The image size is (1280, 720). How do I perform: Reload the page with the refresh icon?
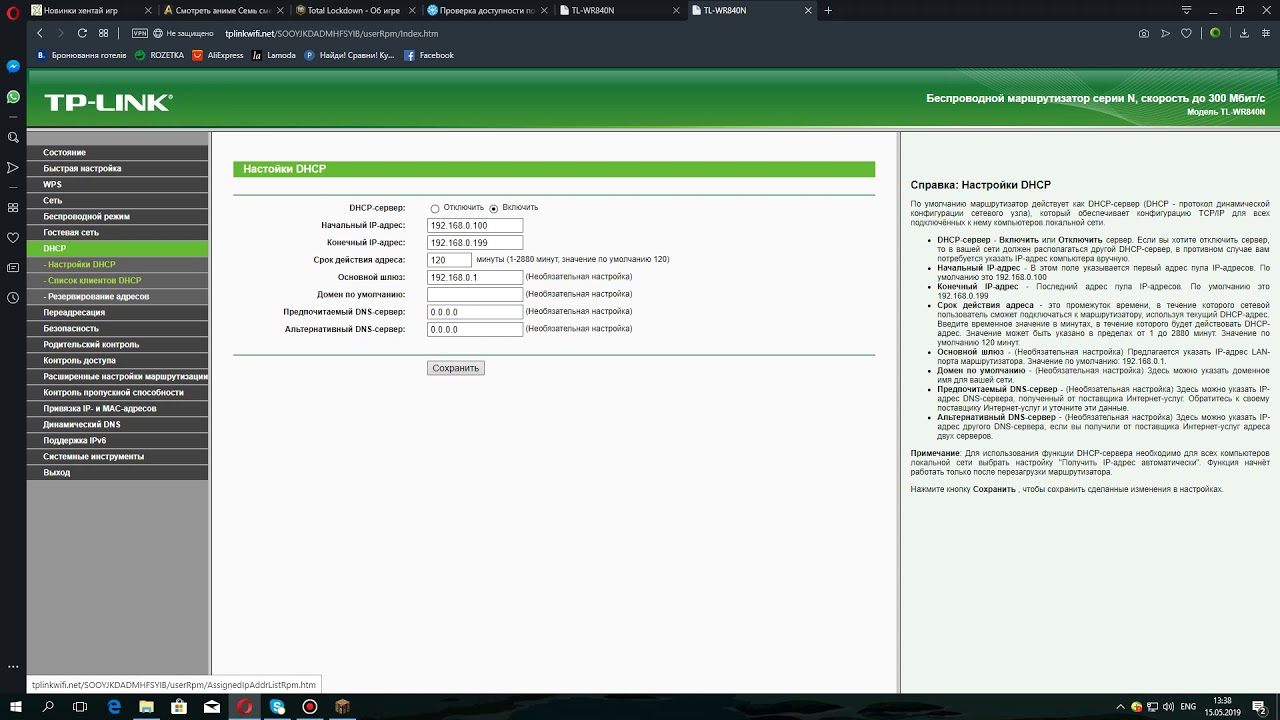pos(82,33)
